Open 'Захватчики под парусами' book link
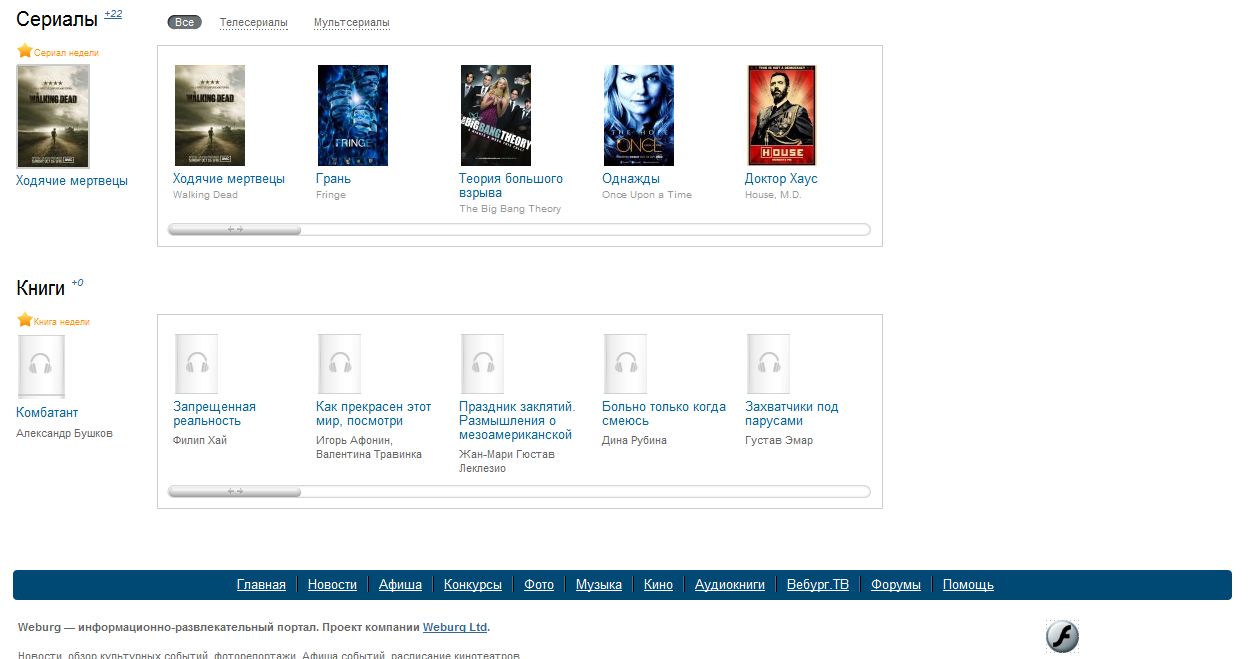Screen dimensions: 1251x659 click(792, 414)
